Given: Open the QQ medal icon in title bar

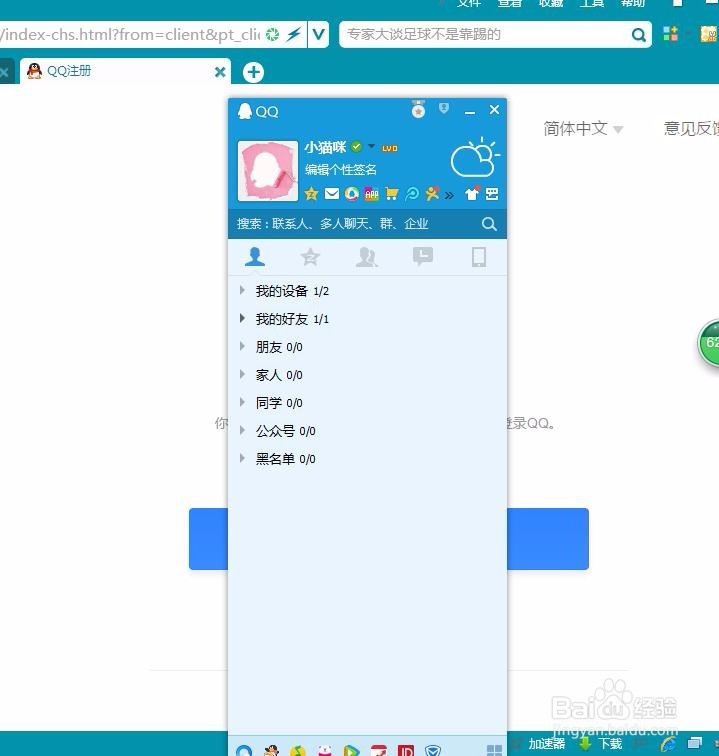Looking at the screenshot, I should (418, 109).
